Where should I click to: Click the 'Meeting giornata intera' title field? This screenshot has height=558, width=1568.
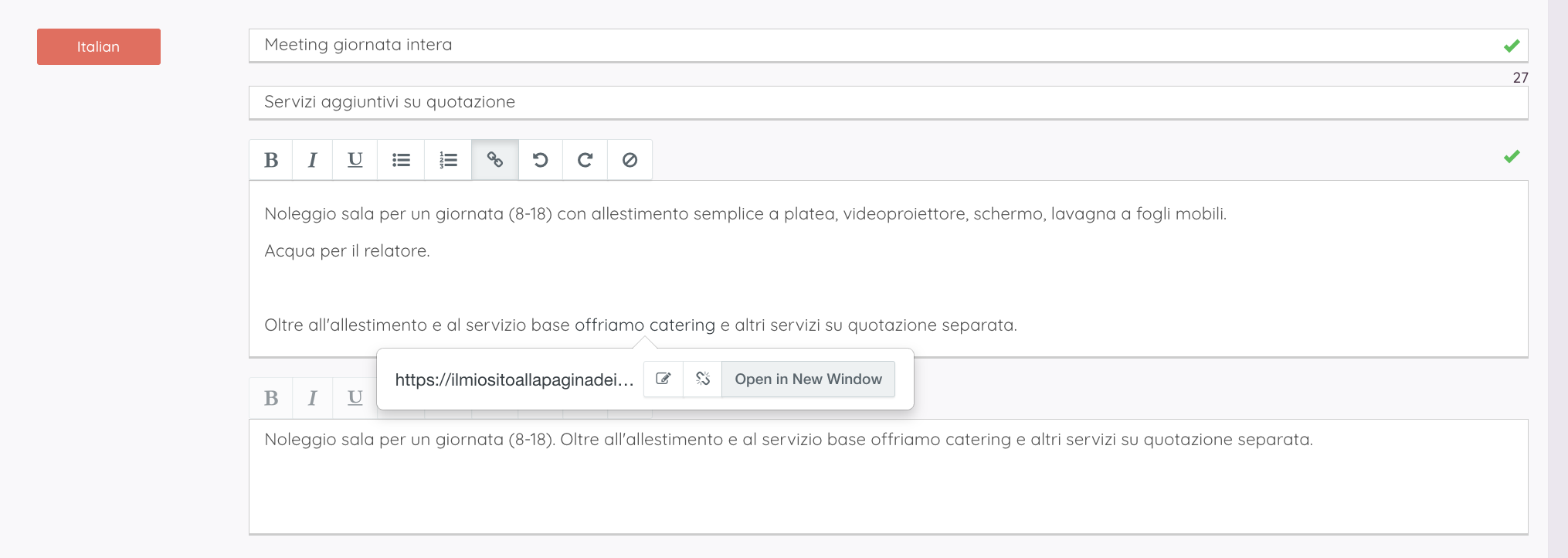pos(888,45)
